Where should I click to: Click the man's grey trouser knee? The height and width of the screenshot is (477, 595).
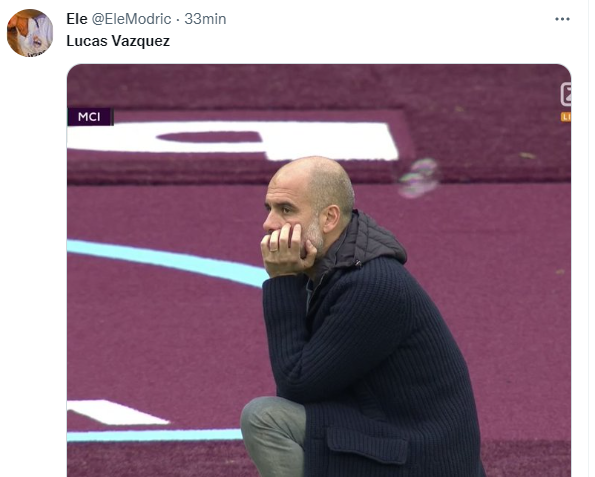[269, 421]
